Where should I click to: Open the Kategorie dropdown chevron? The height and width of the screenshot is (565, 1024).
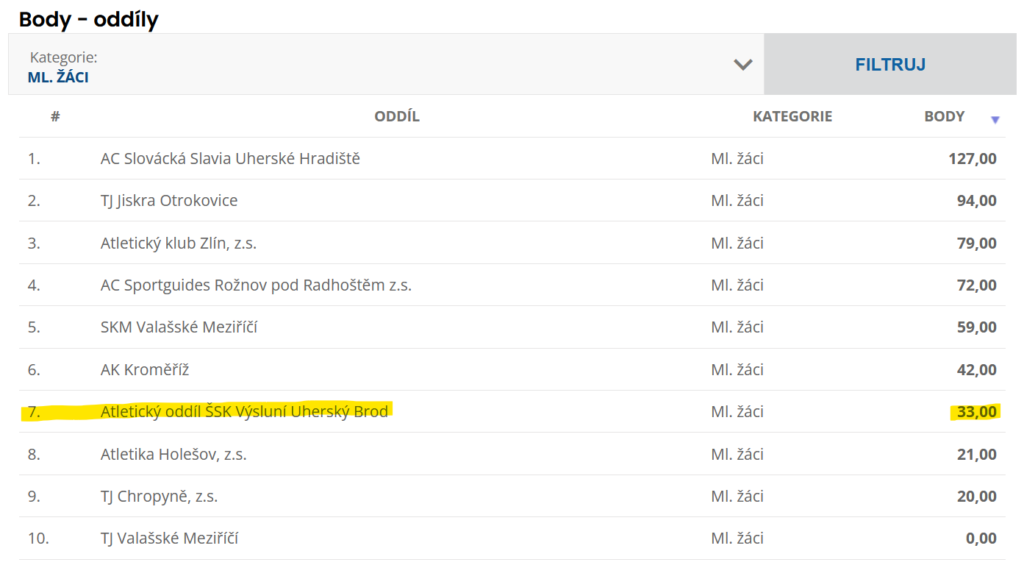(743, 65)
